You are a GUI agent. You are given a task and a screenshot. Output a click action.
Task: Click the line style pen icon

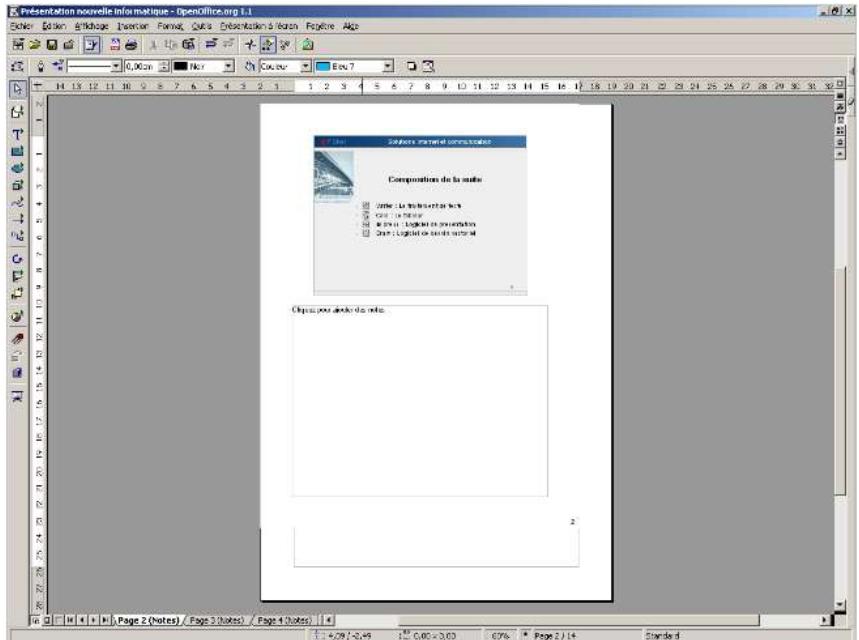tap(40, 66)
